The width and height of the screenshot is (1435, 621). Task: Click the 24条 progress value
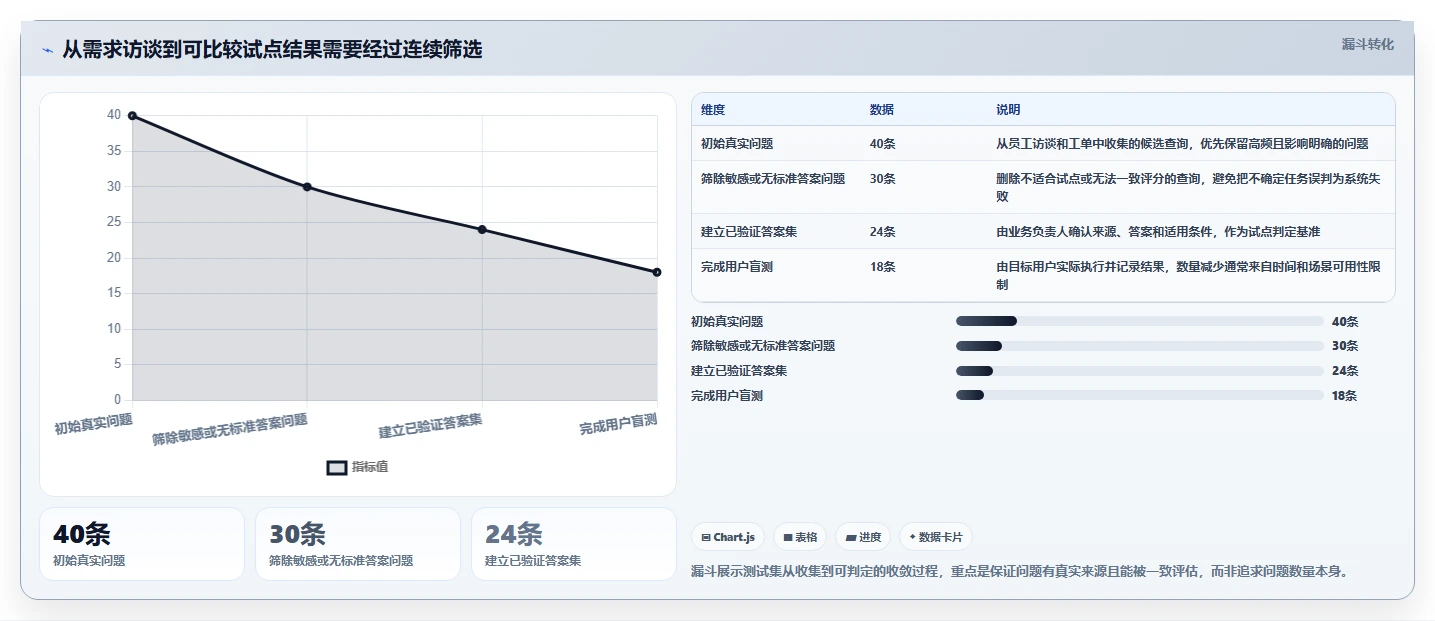pyautogui.click(x=1345, y=371)
